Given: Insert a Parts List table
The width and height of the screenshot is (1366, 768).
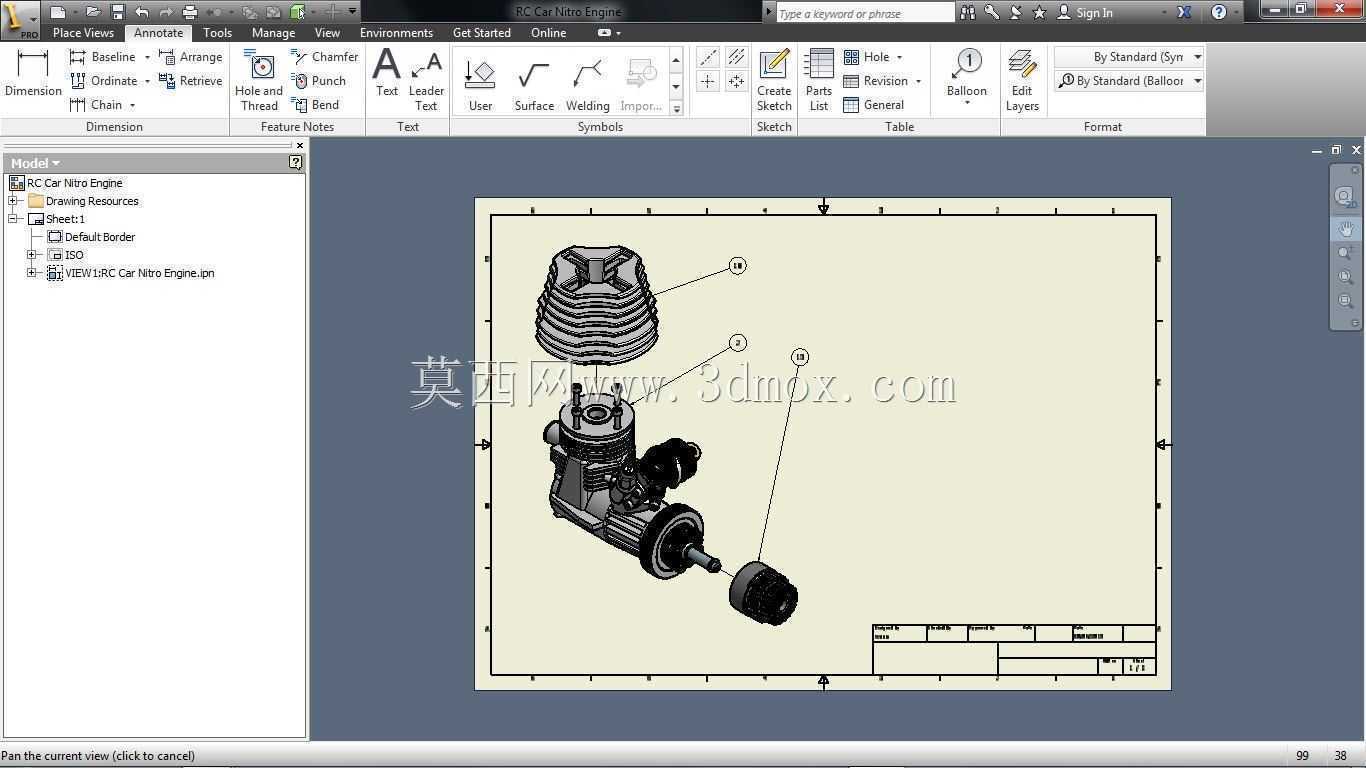Looking at the screenshot, I should (x=819, y=81).
